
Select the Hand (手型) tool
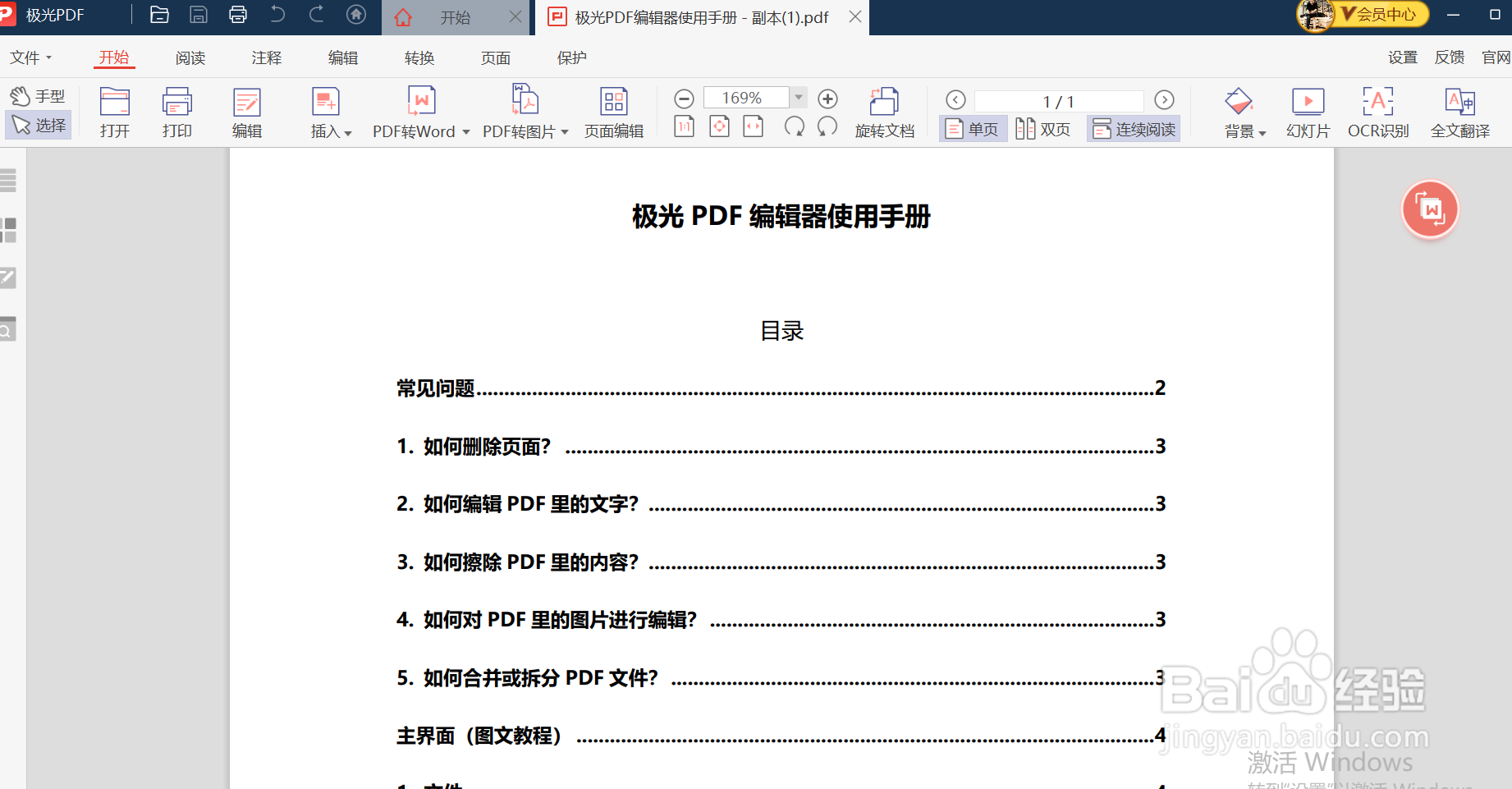tap(38, 96)
